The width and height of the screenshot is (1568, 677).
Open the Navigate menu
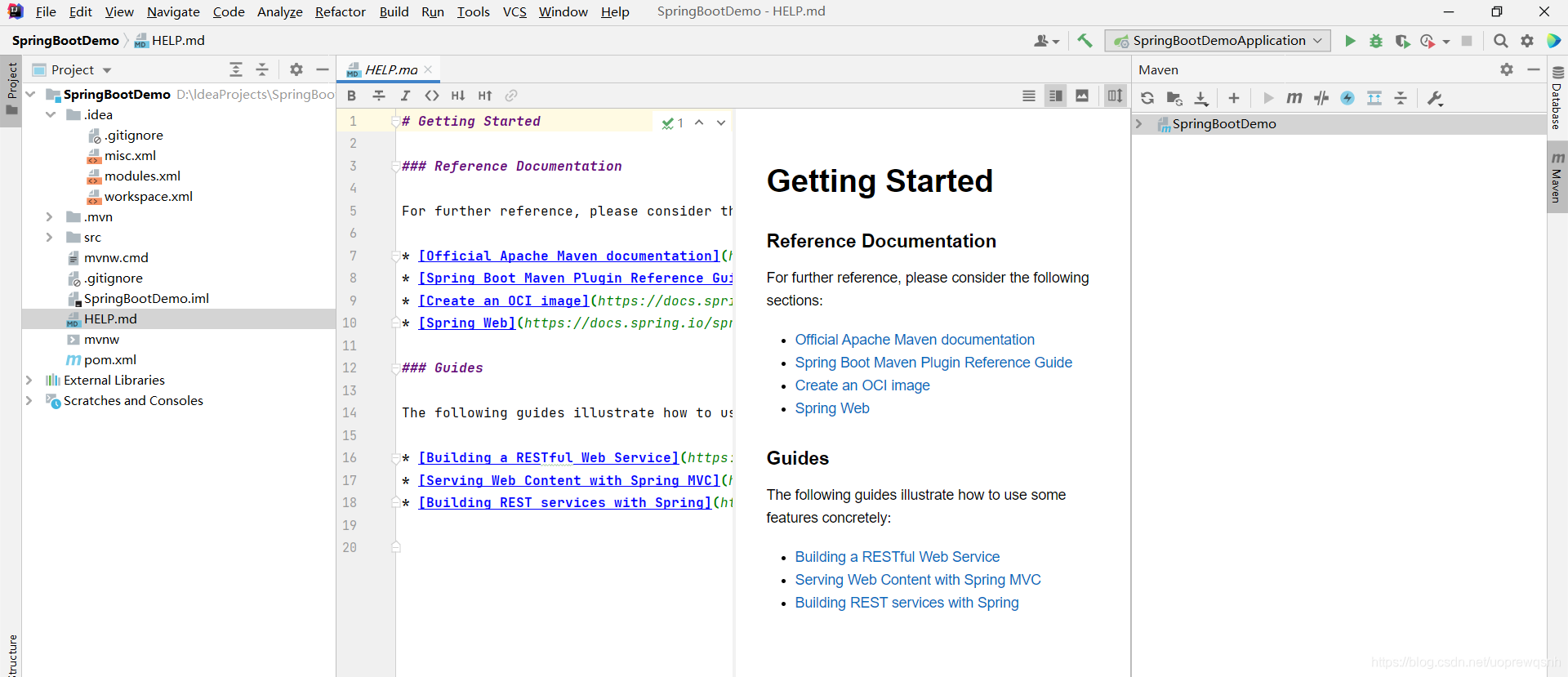[x=173, y=11]
